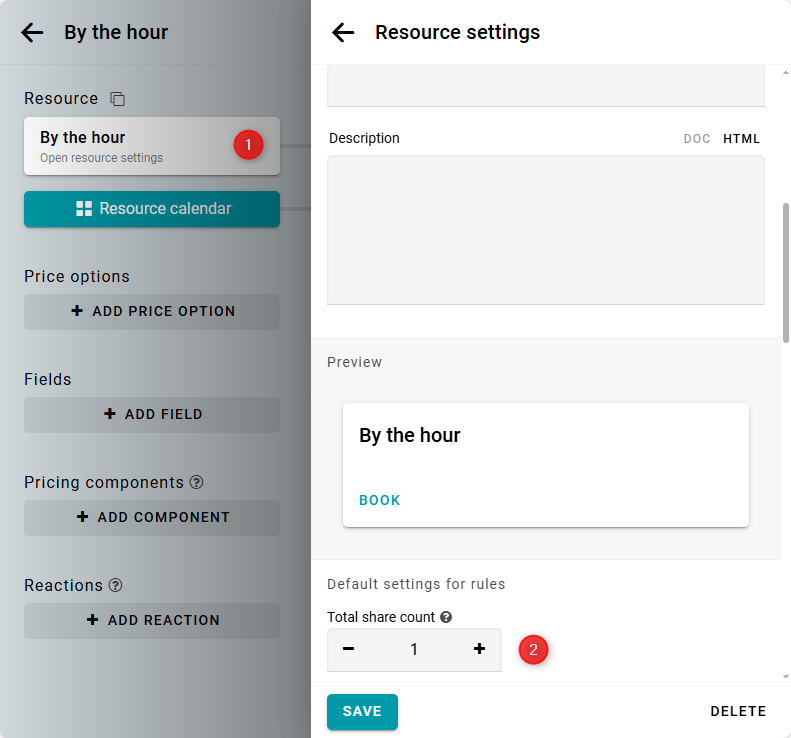Add a pricing component
Screen dimensions: 791x738
pyautogui.click(x=152, y=518)
